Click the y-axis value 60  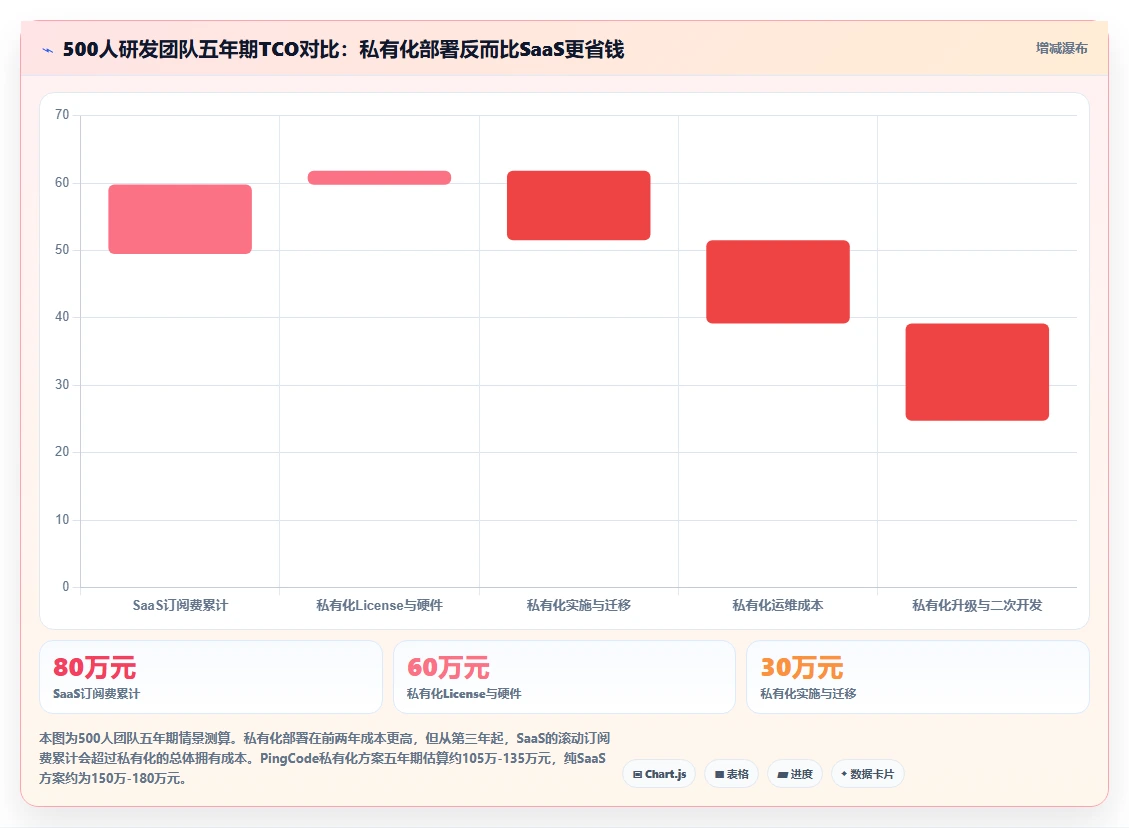coord(62,183)
